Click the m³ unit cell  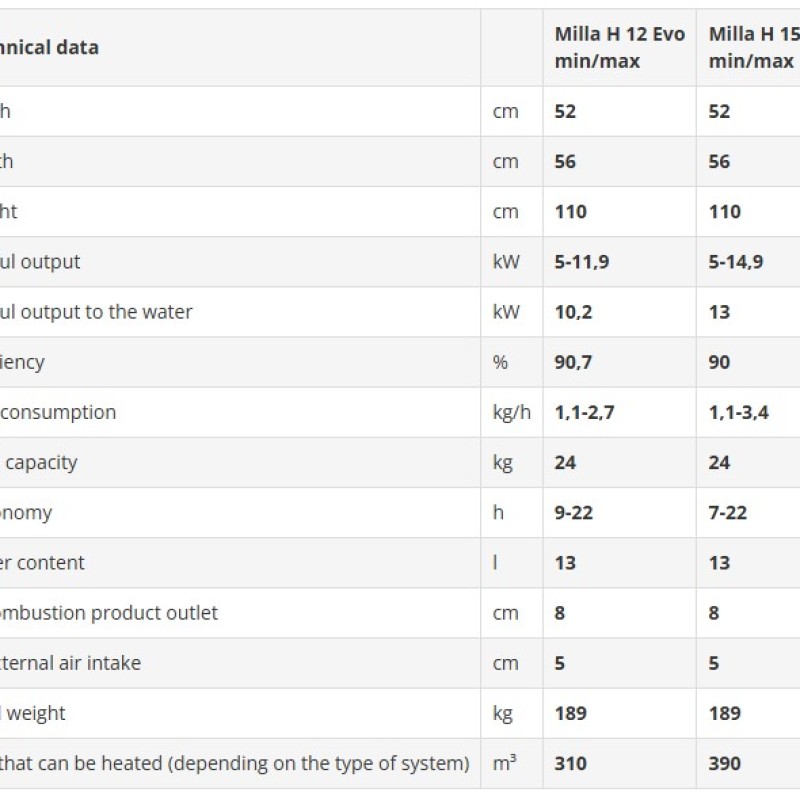pyautogui.click(x=505, y=763)
